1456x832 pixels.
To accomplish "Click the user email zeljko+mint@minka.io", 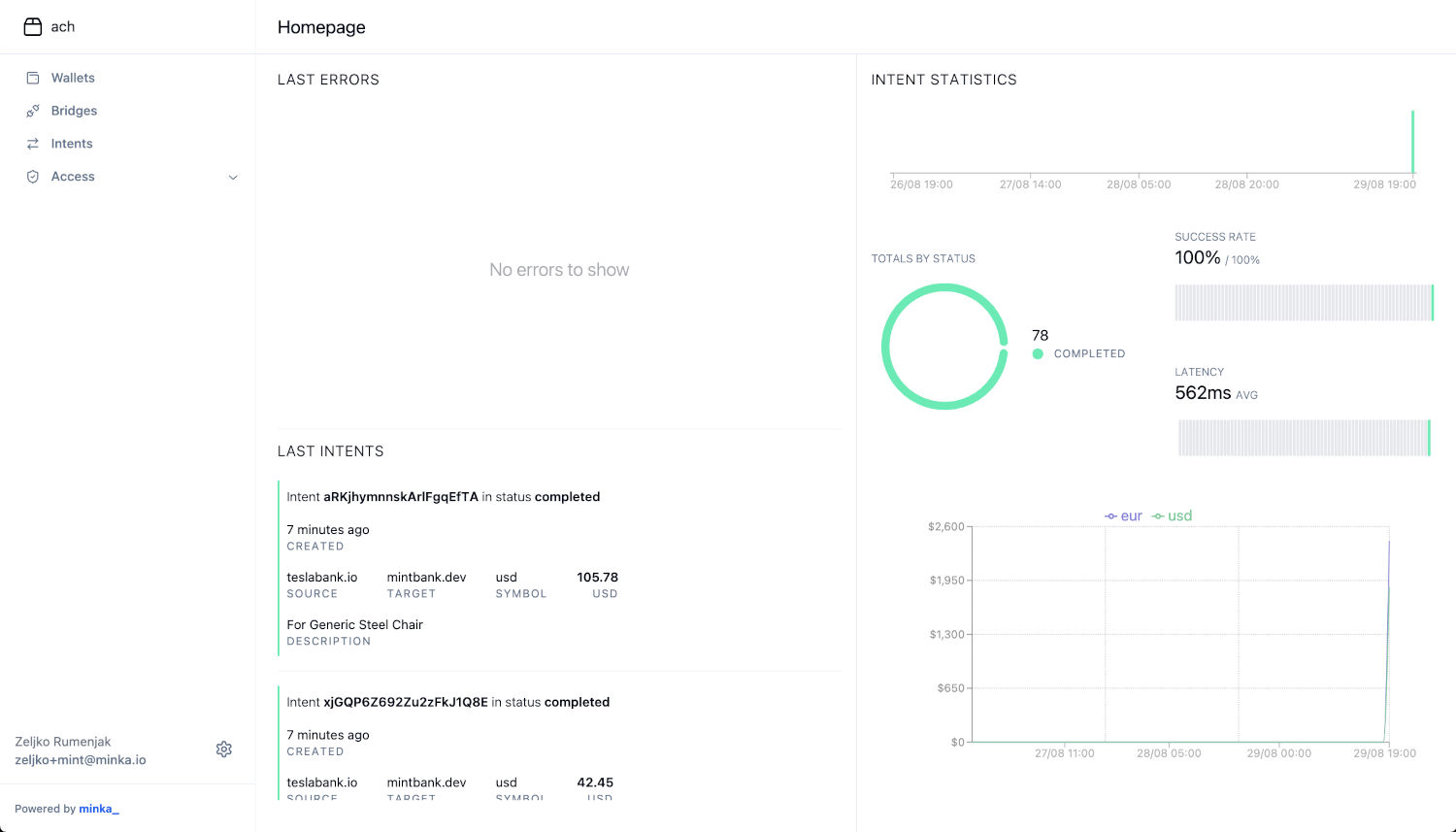I will 81,760.
